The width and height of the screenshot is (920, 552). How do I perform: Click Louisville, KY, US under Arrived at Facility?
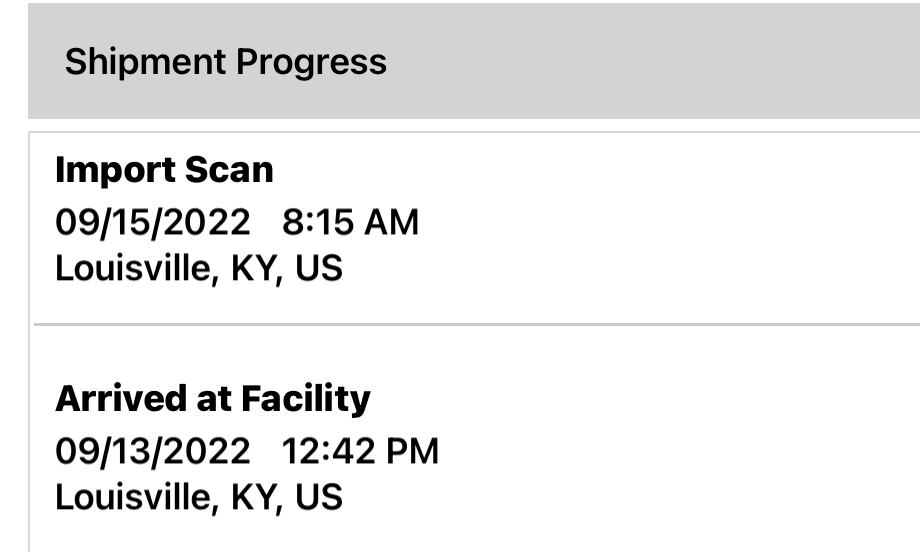tap(199, 497)
